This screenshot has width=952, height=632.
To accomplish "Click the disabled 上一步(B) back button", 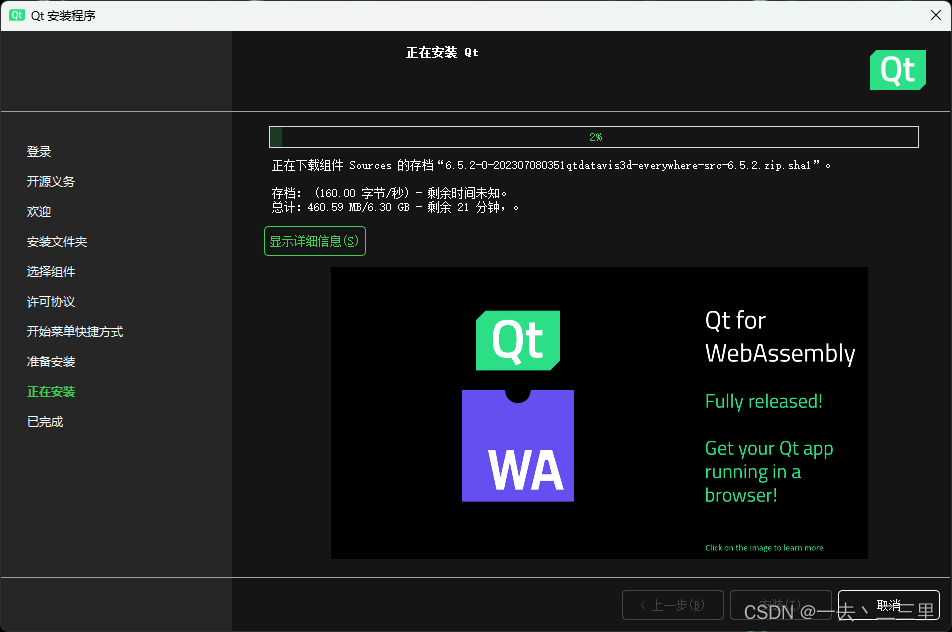I will click(x=673, y=605).
